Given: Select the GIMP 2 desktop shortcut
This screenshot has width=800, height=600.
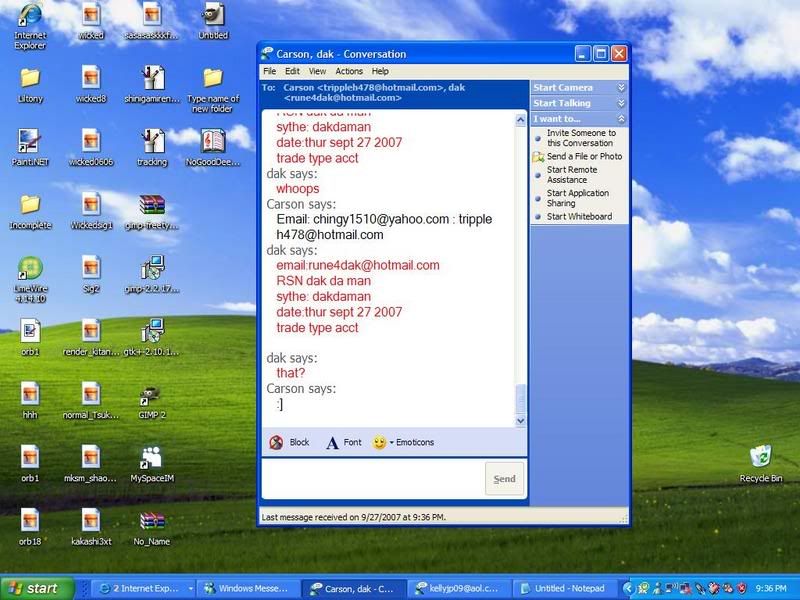Looking at the screenshot, I should tap(152, 402).
